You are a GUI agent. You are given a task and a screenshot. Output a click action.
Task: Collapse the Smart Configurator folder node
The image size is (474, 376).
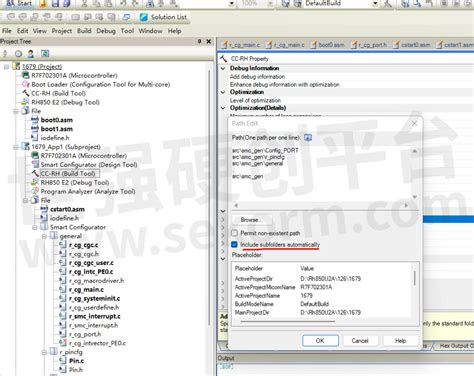click(x=35, y=227)
